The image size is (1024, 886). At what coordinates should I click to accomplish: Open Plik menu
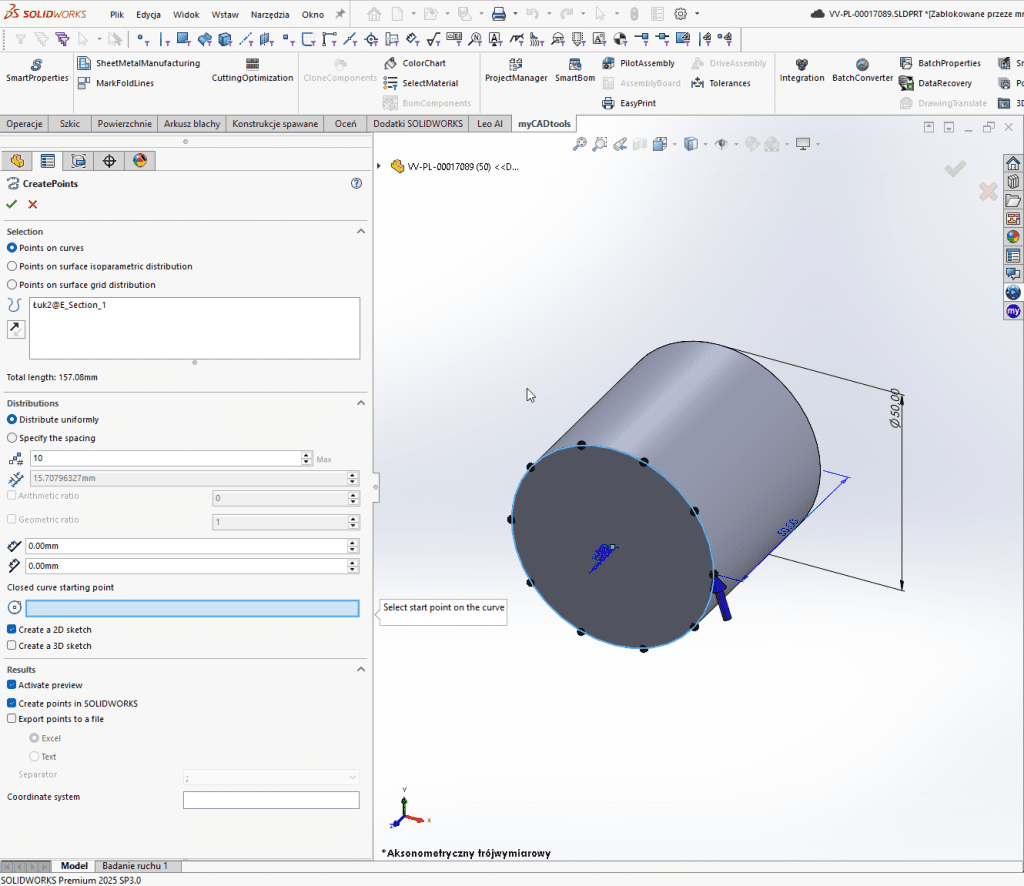click(x=117, y=14)
